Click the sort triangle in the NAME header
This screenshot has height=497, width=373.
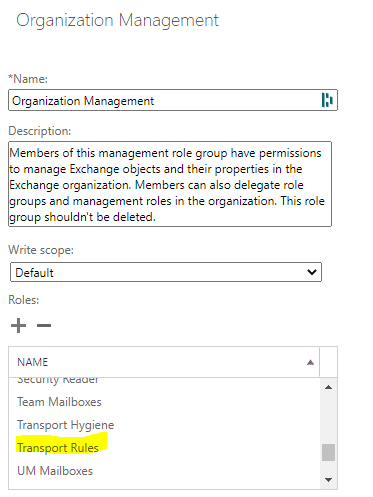click(x=310, y=362)
